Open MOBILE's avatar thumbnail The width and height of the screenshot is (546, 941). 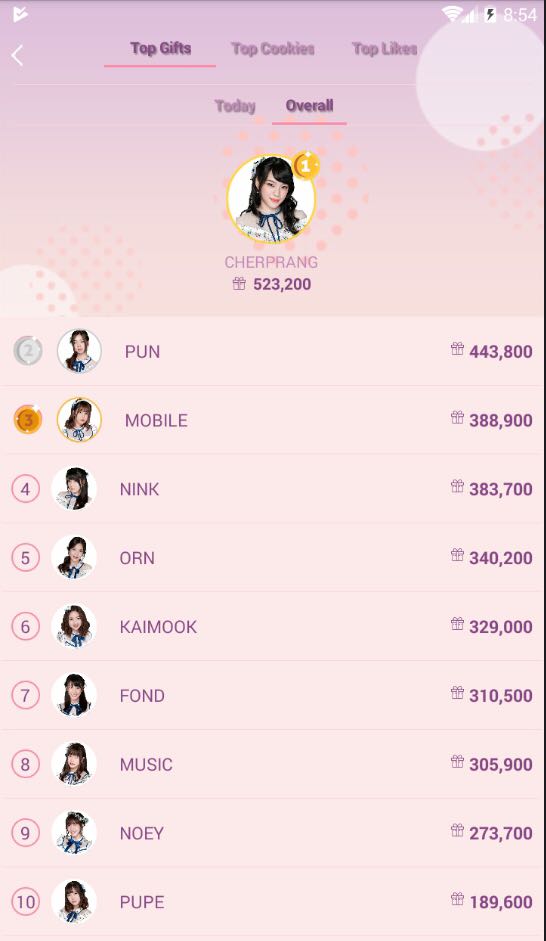79,419
